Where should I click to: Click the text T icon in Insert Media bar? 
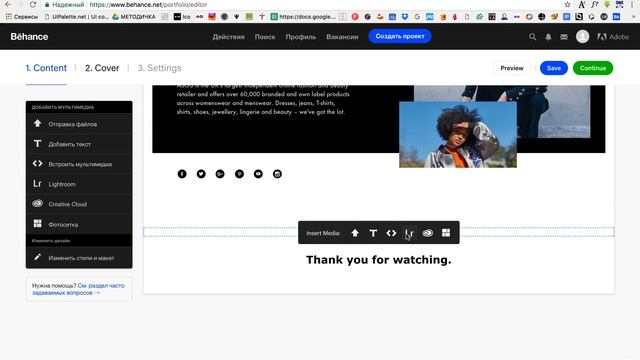point(373,233)
